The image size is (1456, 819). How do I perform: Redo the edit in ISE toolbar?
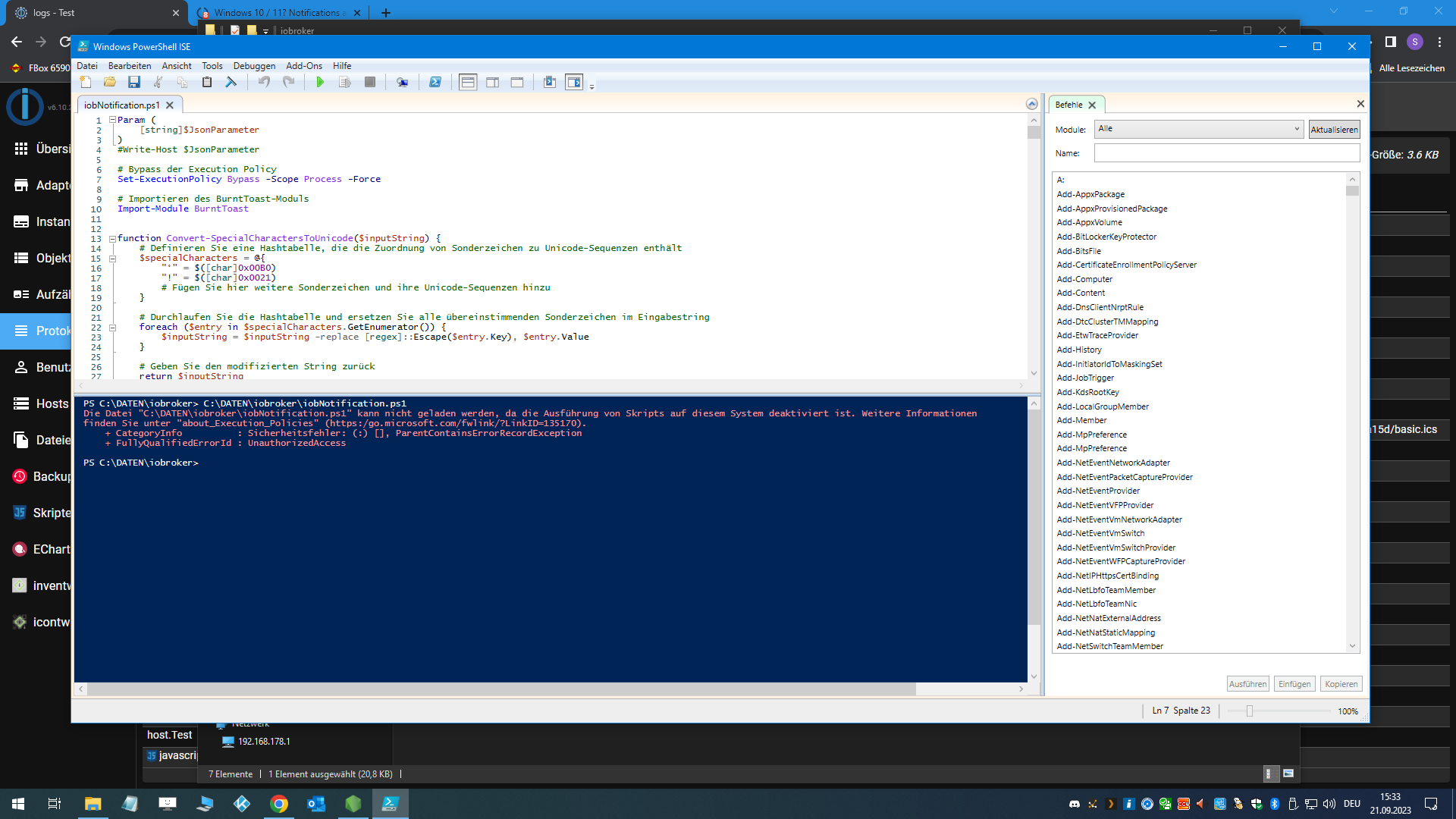point(288,82)
